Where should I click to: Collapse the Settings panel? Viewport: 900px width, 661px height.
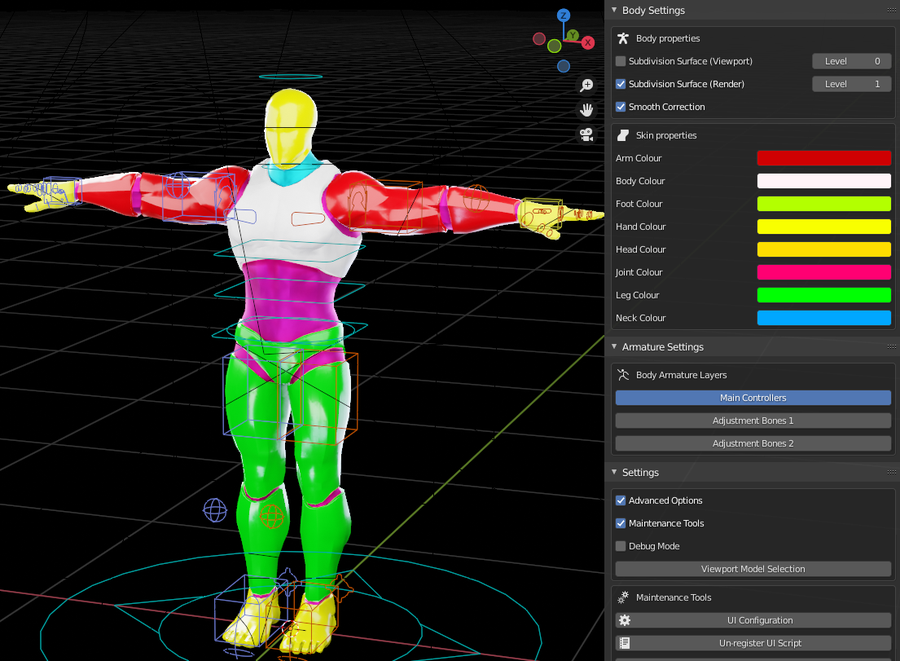click(614, 472)
